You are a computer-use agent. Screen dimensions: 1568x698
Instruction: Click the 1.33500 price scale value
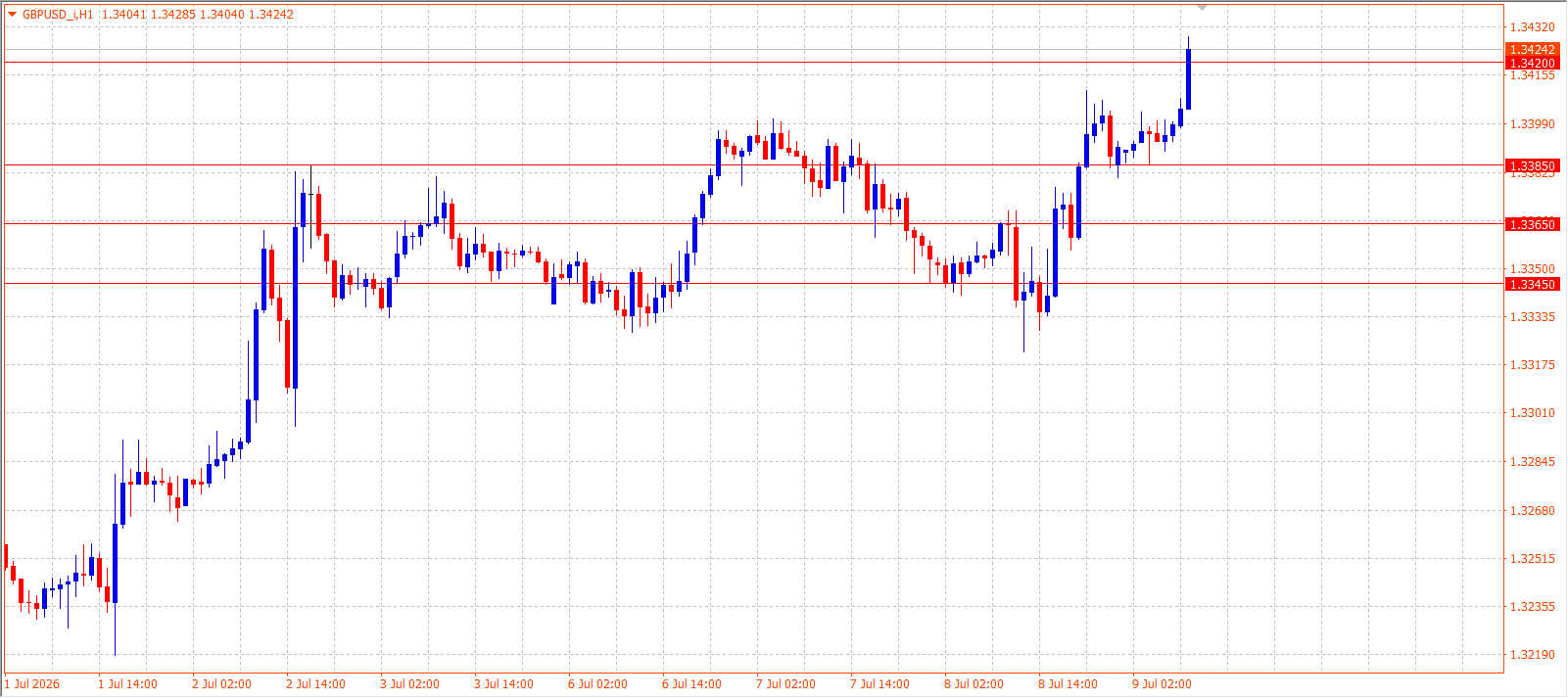[x=1532, y=269]
